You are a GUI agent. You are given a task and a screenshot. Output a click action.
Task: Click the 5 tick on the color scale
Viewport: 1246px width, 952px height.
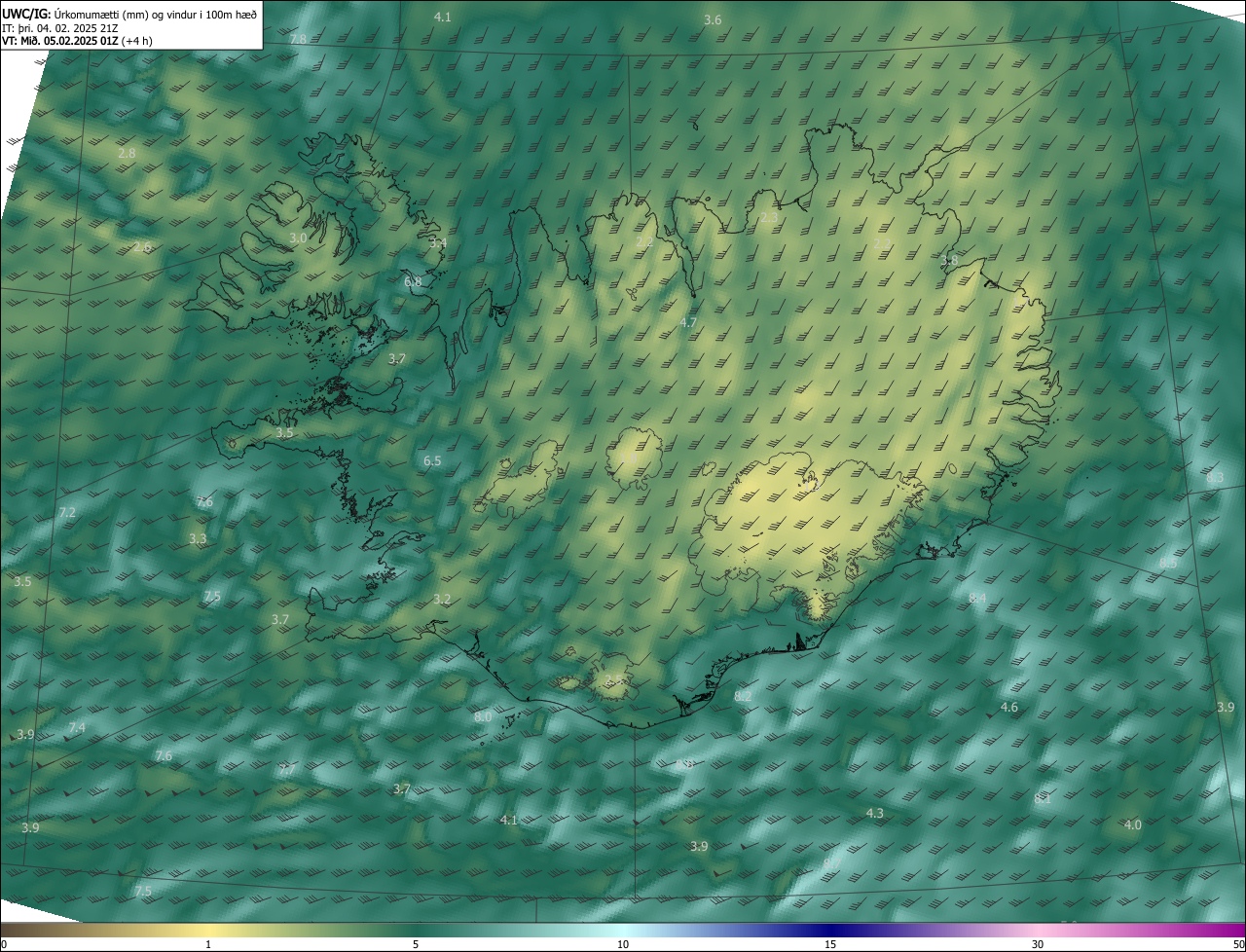click(x=416, y=945)
